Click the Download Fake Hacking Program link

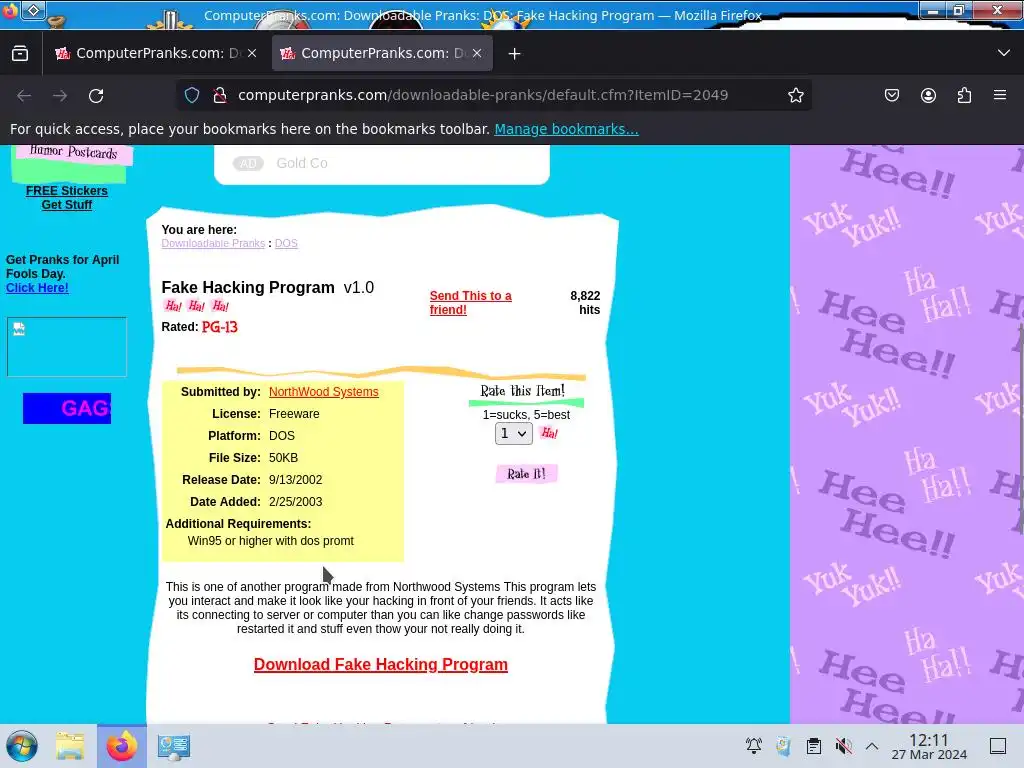tap(381, 664)
